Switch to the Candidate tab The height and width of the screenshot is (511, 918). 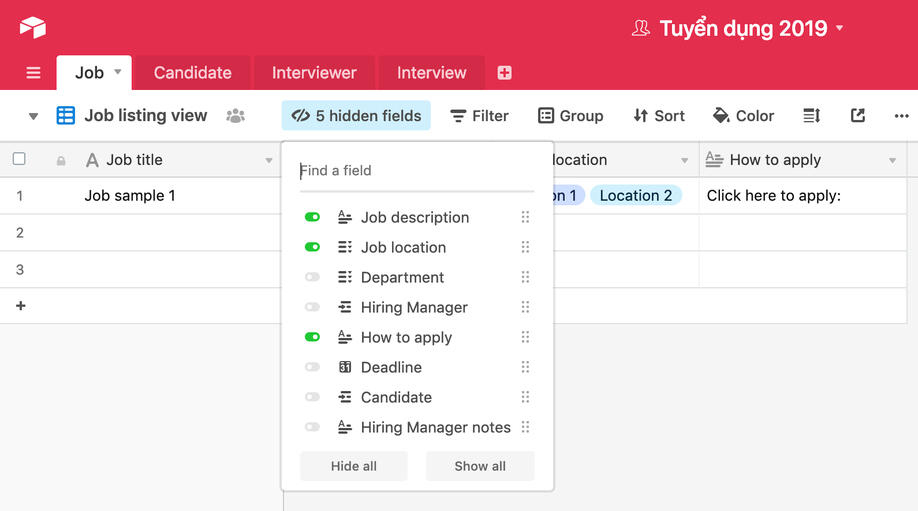pyautogui.click(x=192, y=73)
